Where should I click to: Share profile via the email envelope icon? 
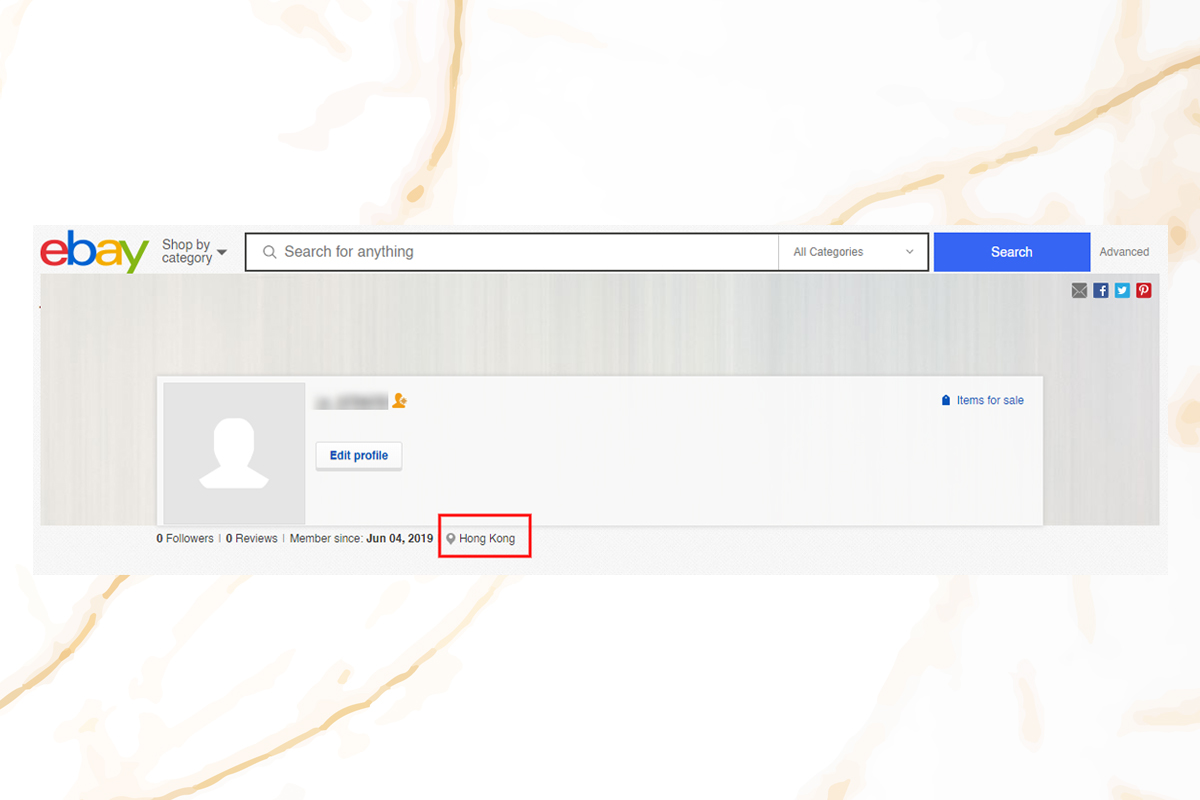[1079, 291]
